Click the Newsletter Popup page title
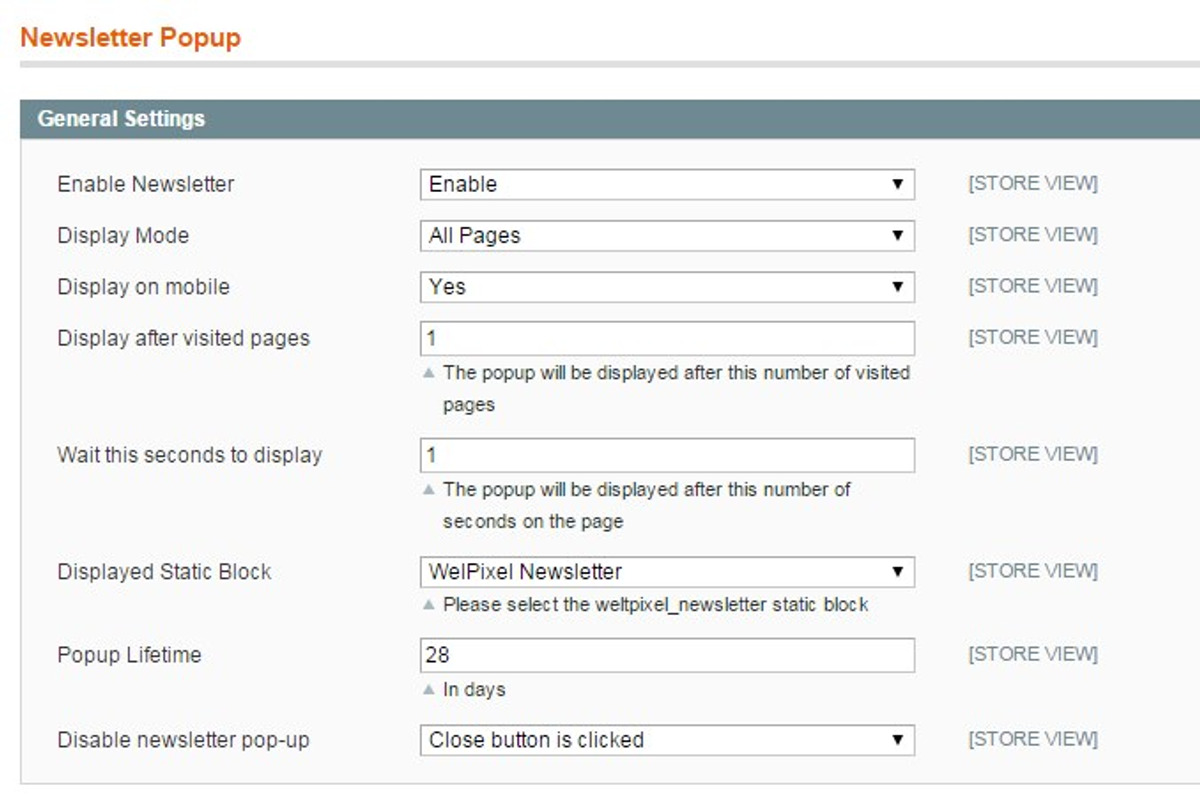The width and height of the screenshot is (1200, 800). [x=131, y=38]
